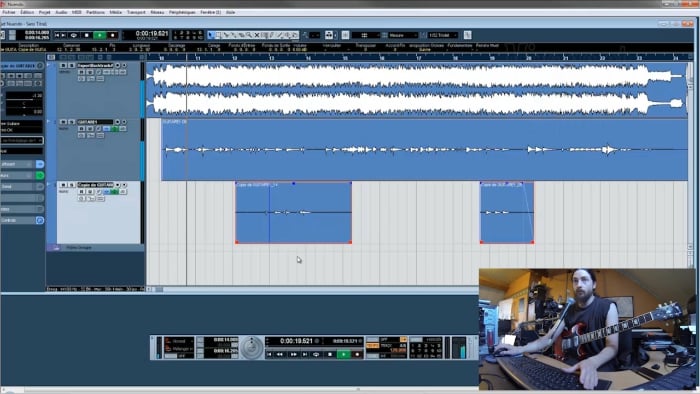Viewport: 700px width, 394px height.
Task: Expand the Copie de GUITARES track arrow
Action: click(49, 184)
